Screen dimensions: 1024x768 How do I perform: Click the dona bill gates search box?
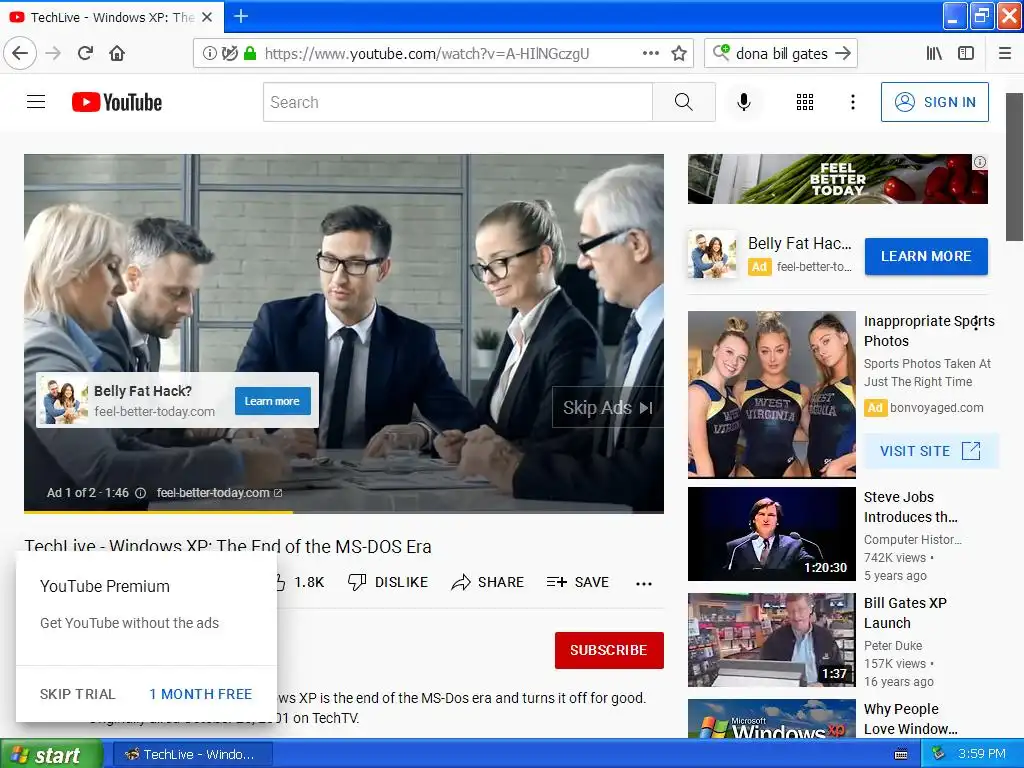[780, 54]
